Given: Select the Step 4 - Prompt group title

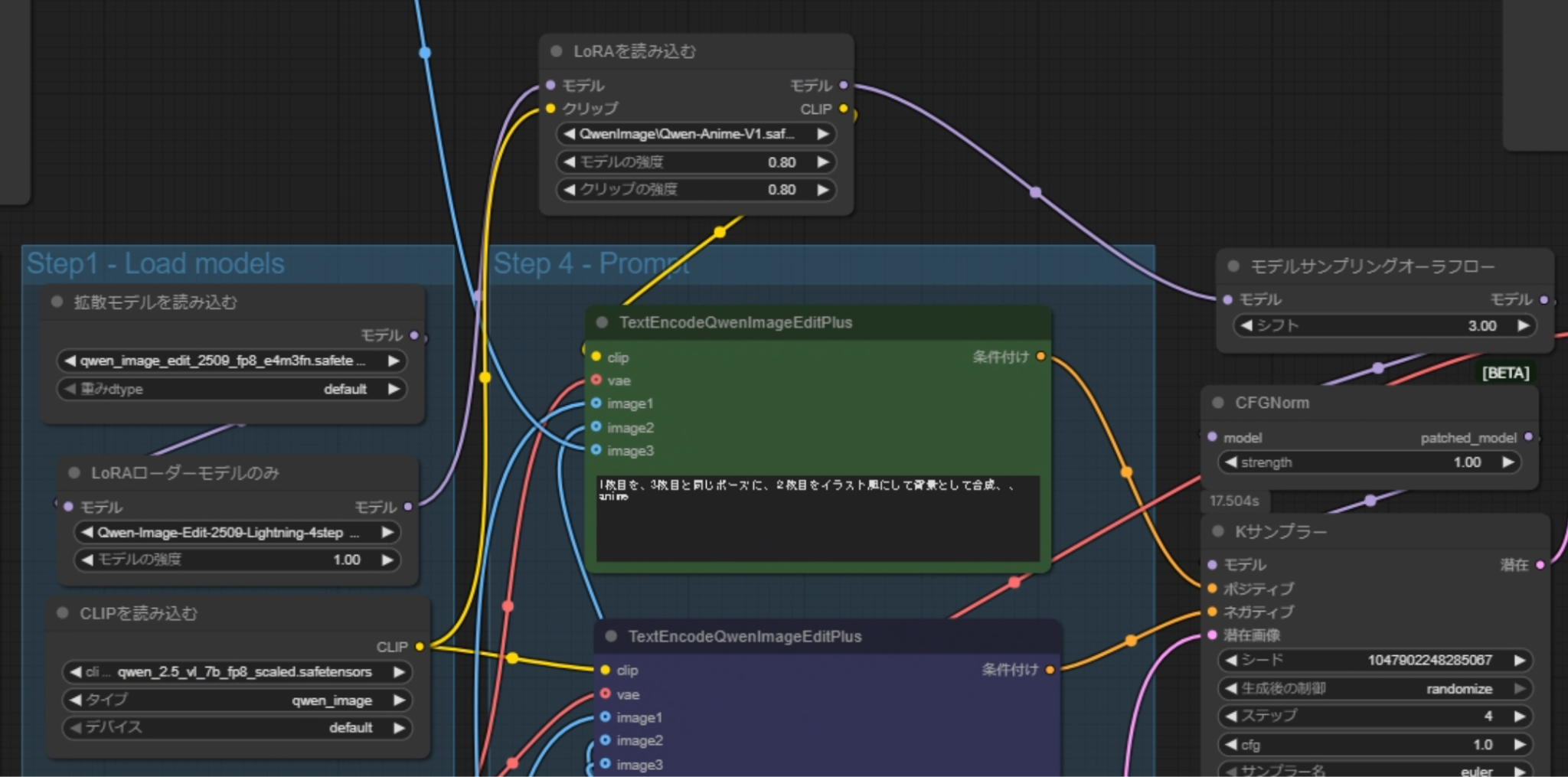Looking at the screenshot, I should point(590,263).
